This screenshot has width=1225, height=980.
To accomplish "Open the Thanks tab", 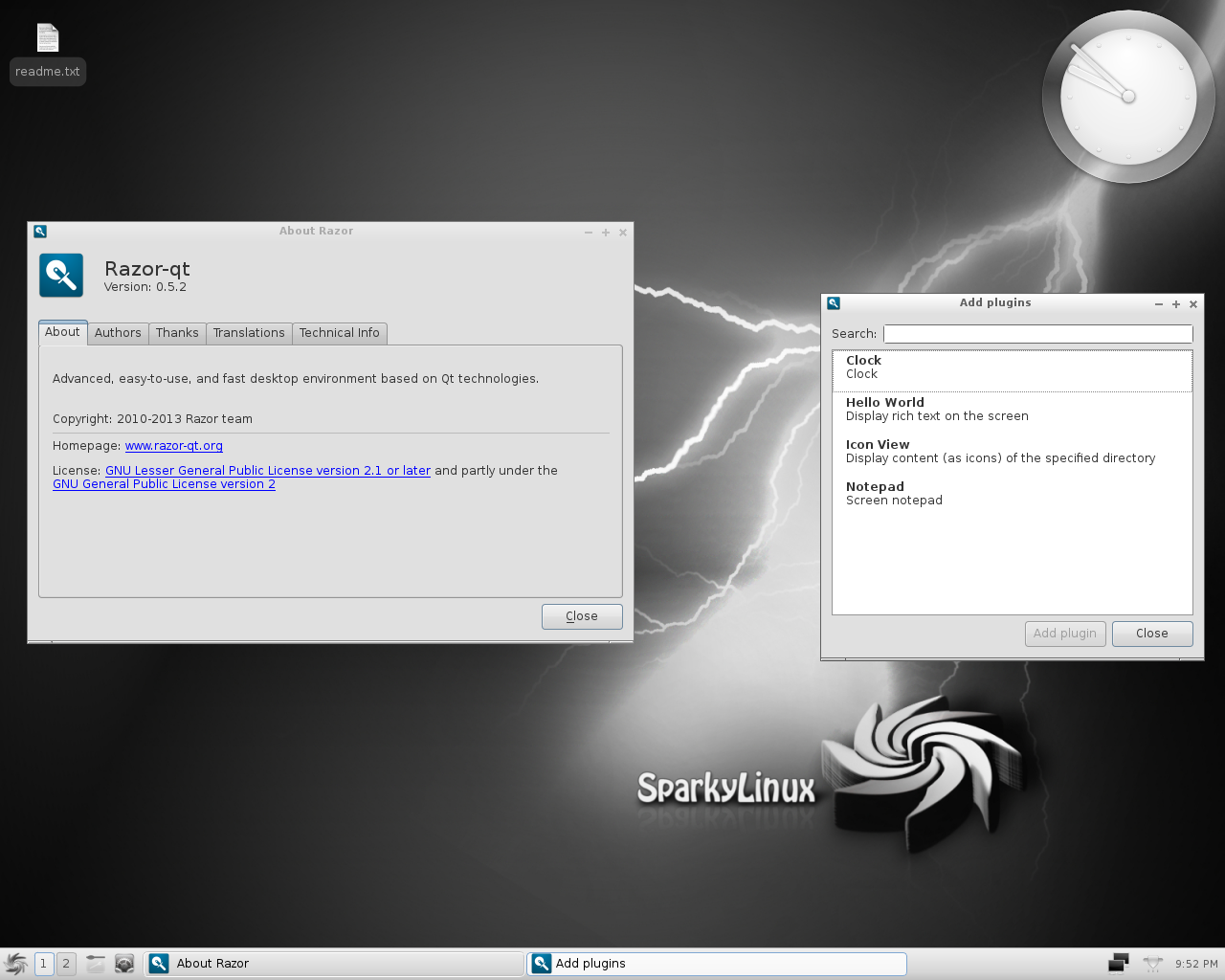I will (177, 333).
